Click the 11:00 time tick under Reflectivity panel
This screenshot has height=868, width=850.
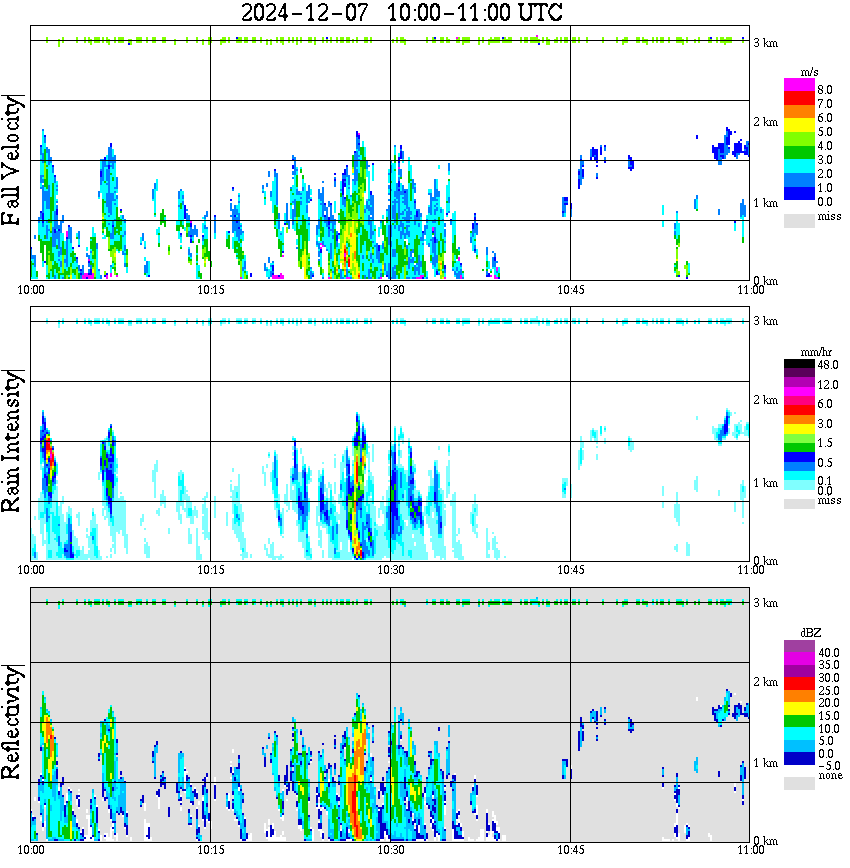click(x=750, y=850)
